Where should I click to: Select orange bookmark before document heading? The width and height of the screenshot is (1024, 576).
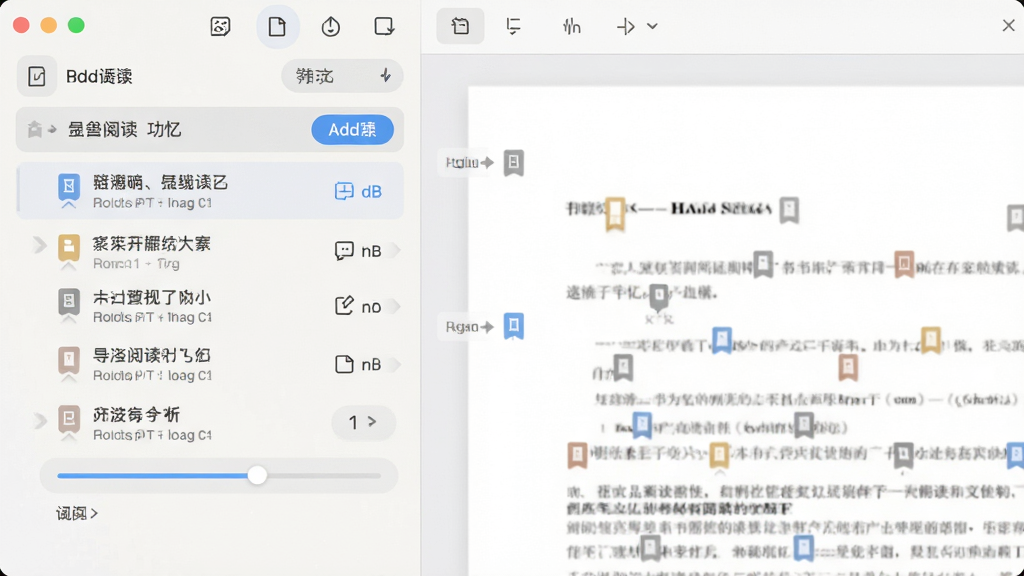pos(615,214)
